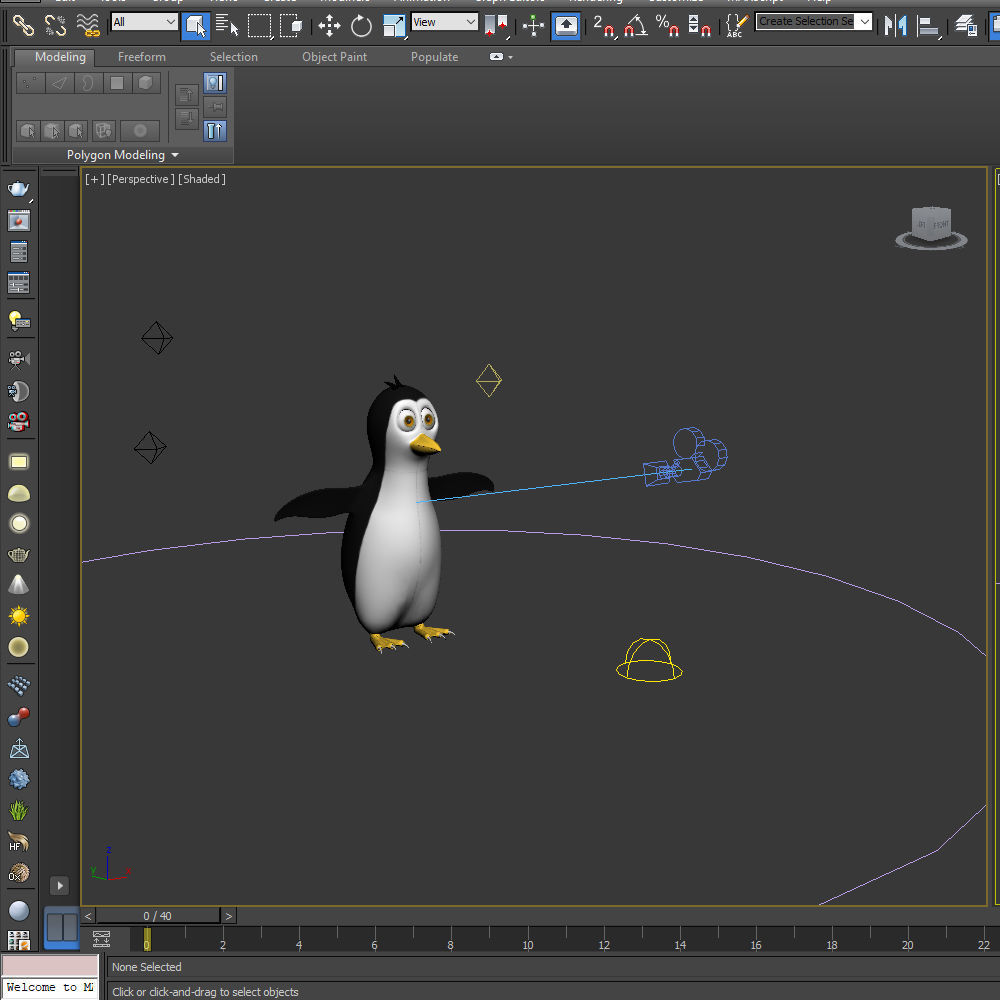Open the View reference coordinate dropdown
Image resolution: width=1000 pixels, height=1000 pixels.
pyautogui.click(x=444, y=22)
